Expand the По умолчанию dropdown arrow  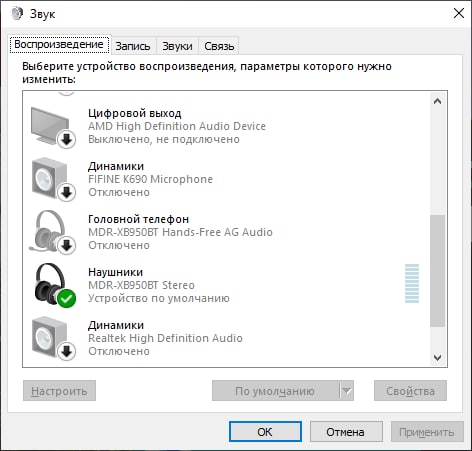[x=347, y=391]
